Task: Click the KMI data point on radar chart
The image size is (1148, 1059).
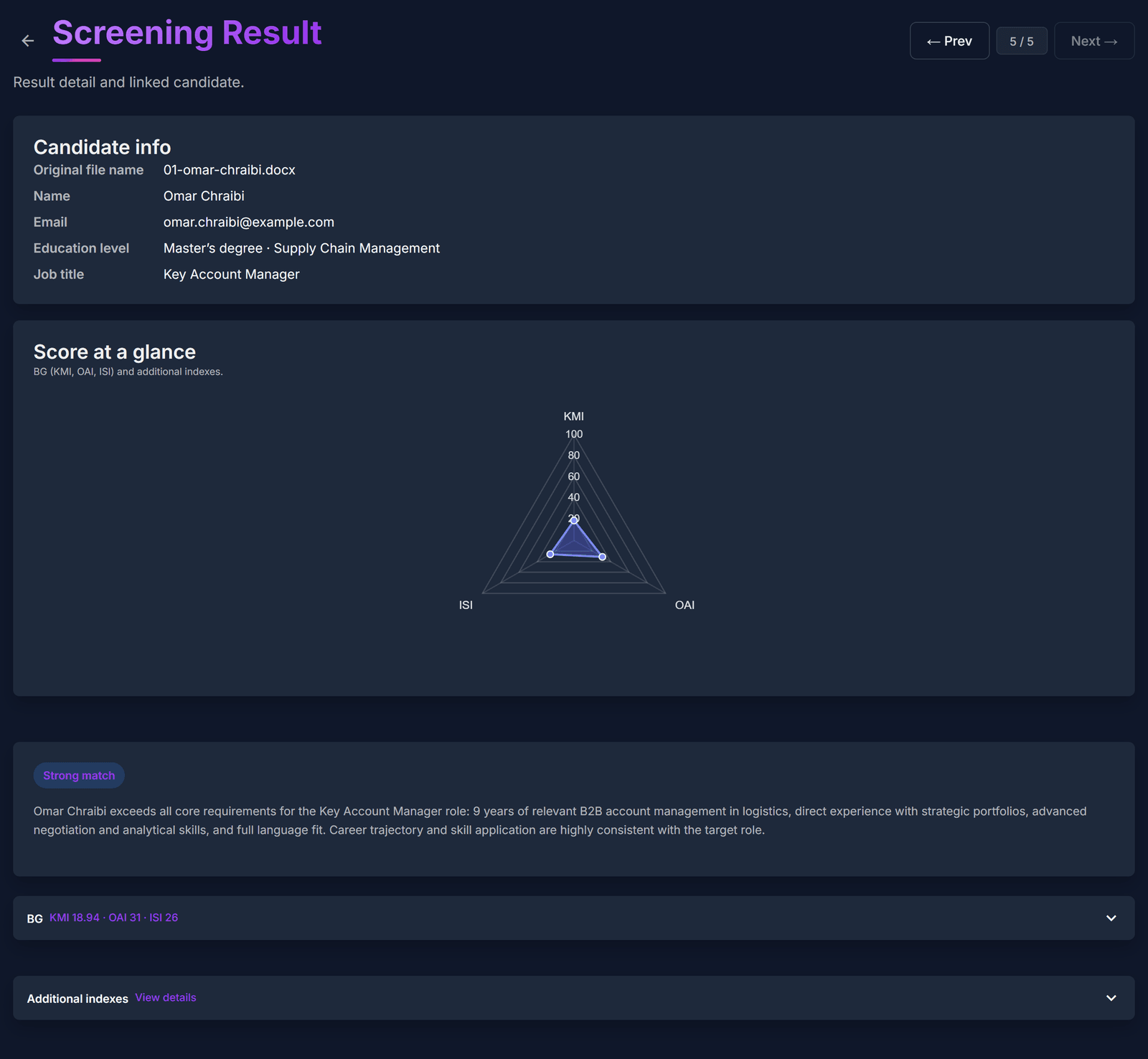Action: (574, 520)
